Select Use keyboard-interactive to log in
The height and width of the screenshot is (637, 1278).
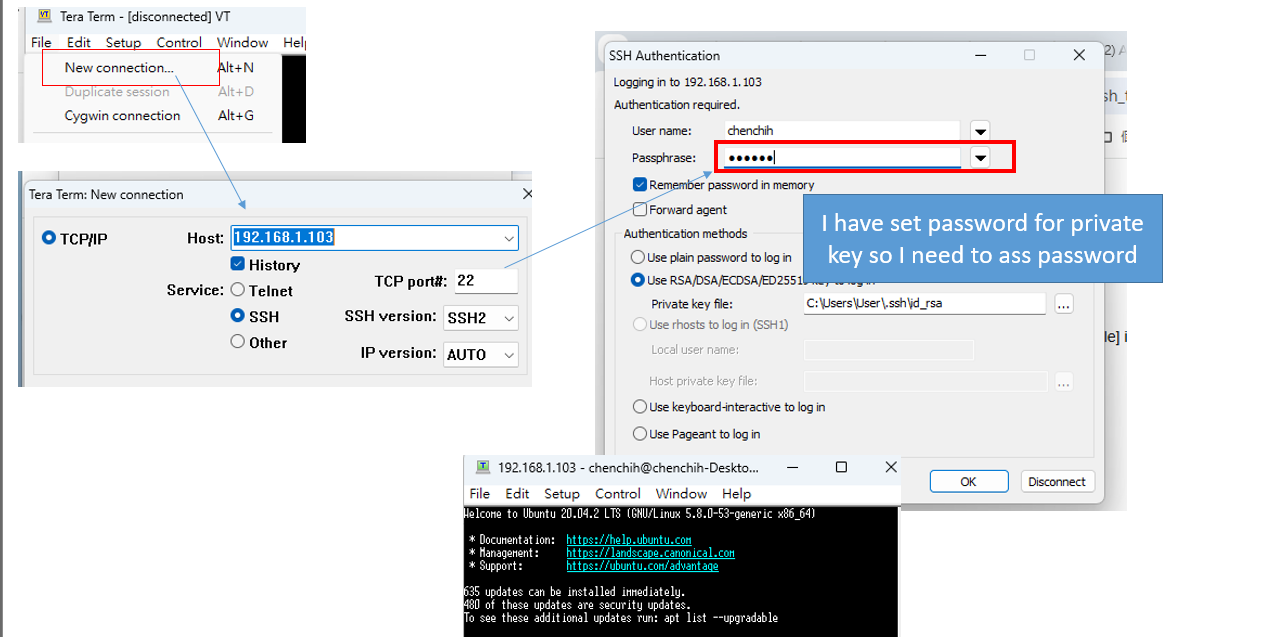640,407
